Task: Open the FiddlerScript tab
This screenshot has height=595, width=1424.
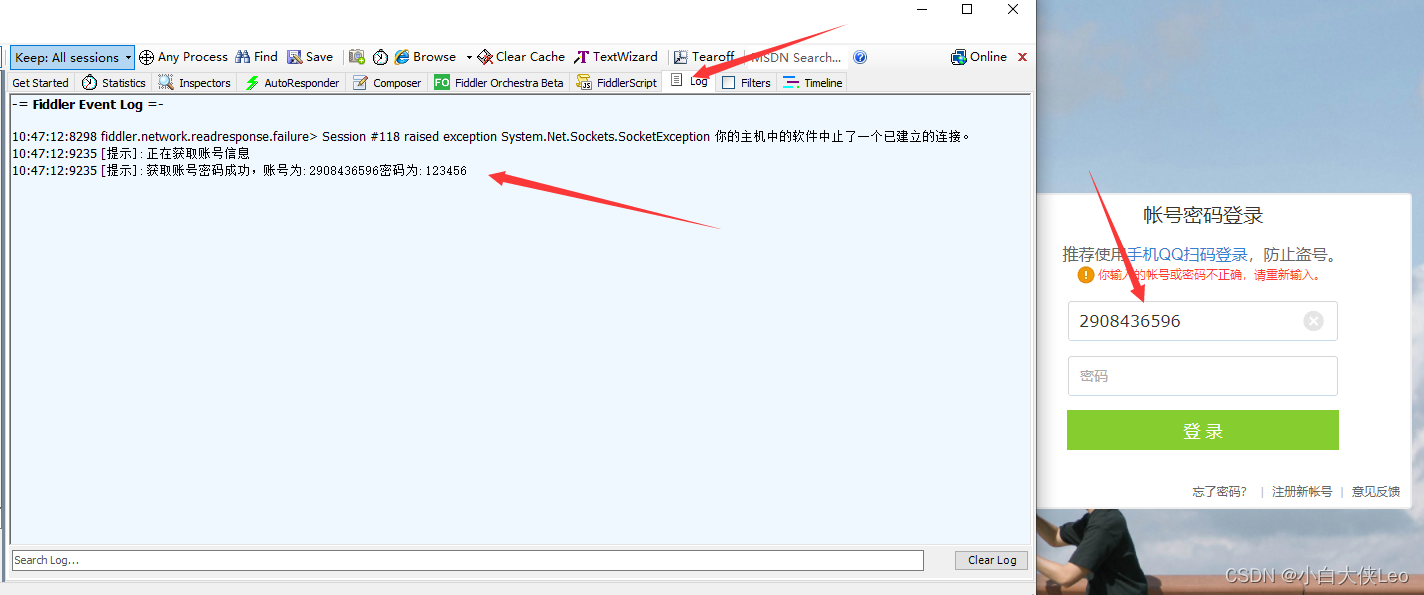Action: pyautogui.click(x=617, y=83)
